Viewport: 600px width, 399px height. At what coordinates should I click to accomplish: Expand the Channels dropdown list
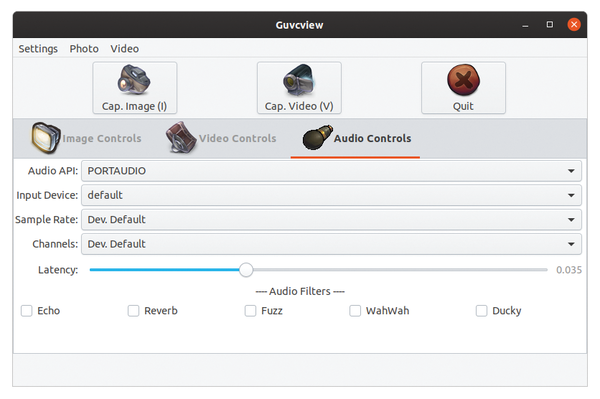(331, 244)
